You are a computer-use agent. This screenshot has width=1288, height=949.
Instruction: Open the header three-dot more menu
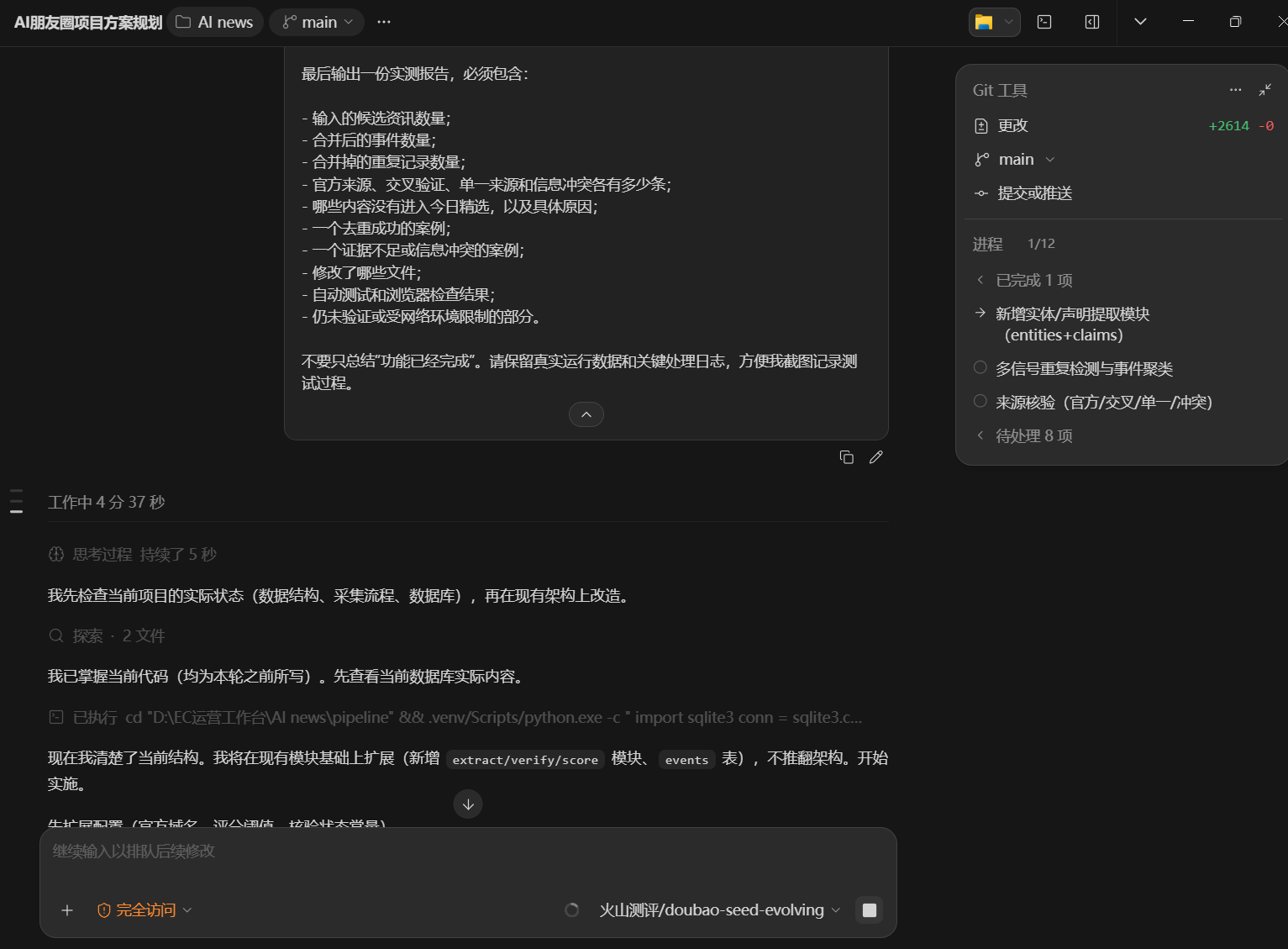click(384, 22)
